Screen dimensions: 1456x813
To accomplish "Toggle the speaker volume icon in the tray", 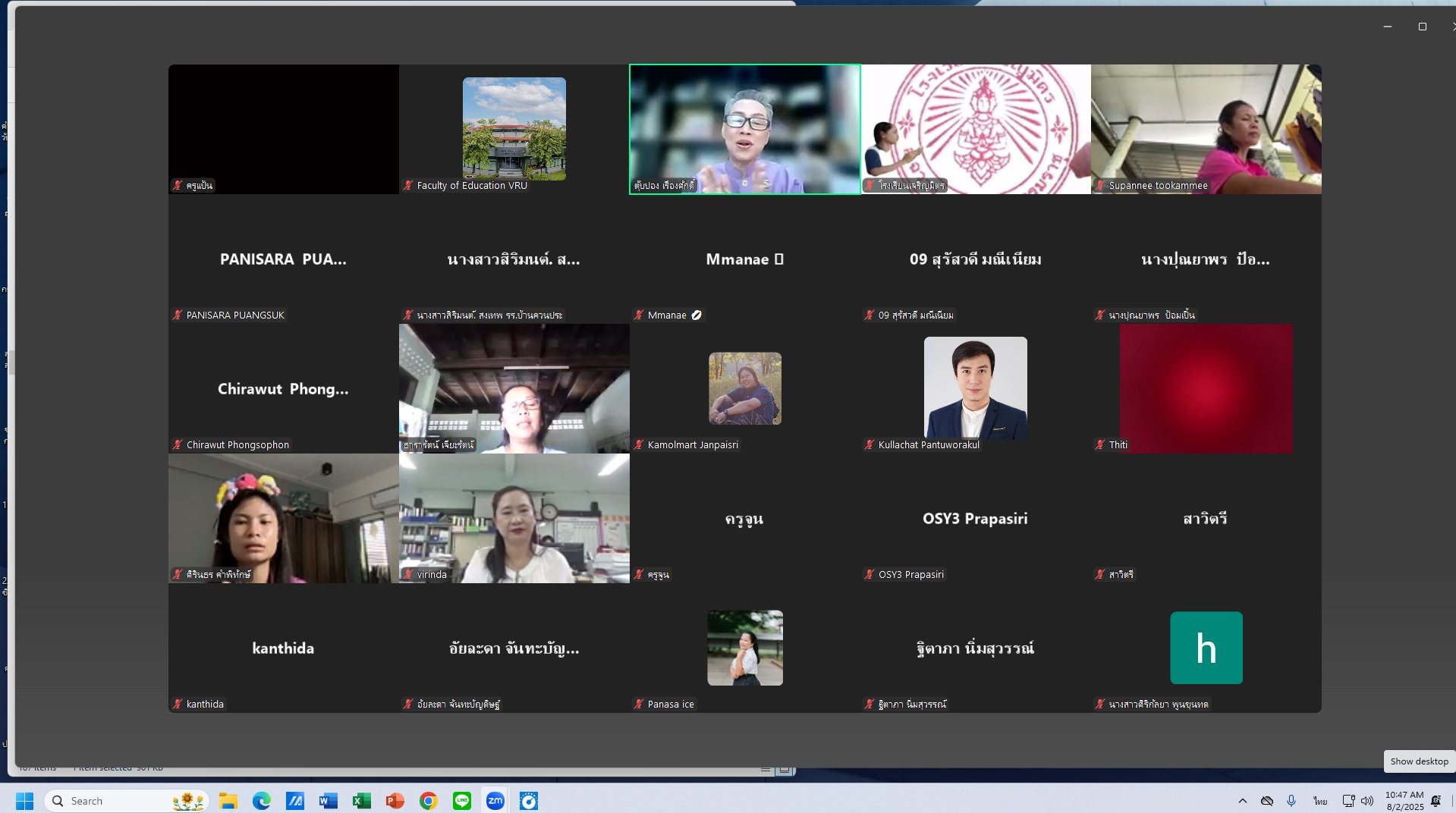I will [1367, 801].
